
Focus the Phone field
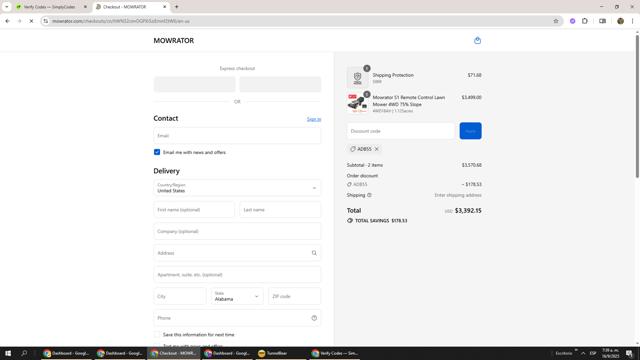coord(237,318)
